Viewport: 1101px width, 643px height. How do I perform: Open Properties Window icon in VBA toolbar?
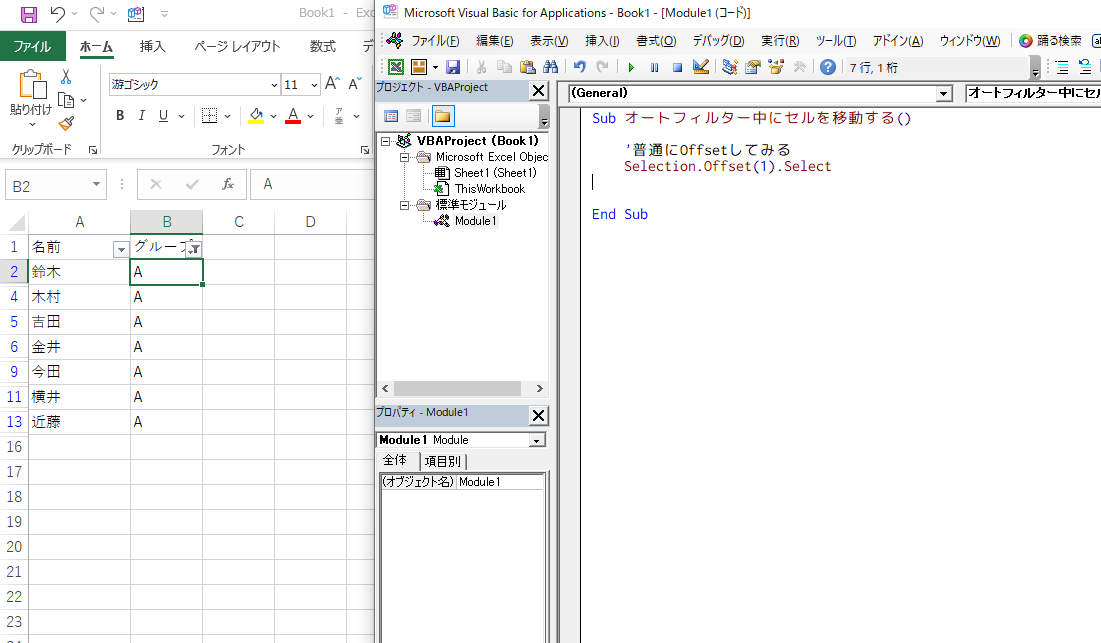[753, 67]
